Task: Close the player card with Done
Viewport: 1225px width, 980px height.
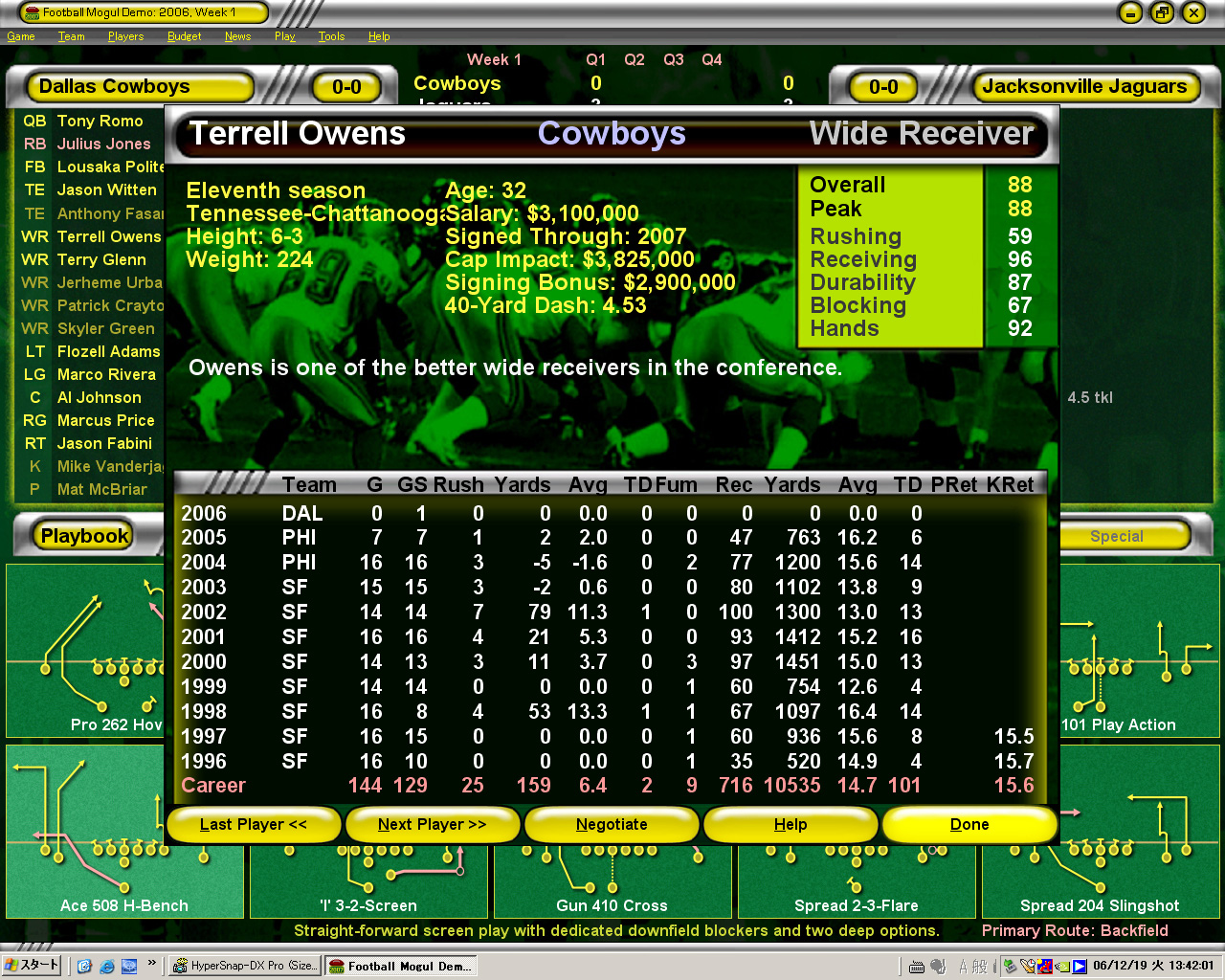Action: [x=969, y=825]
